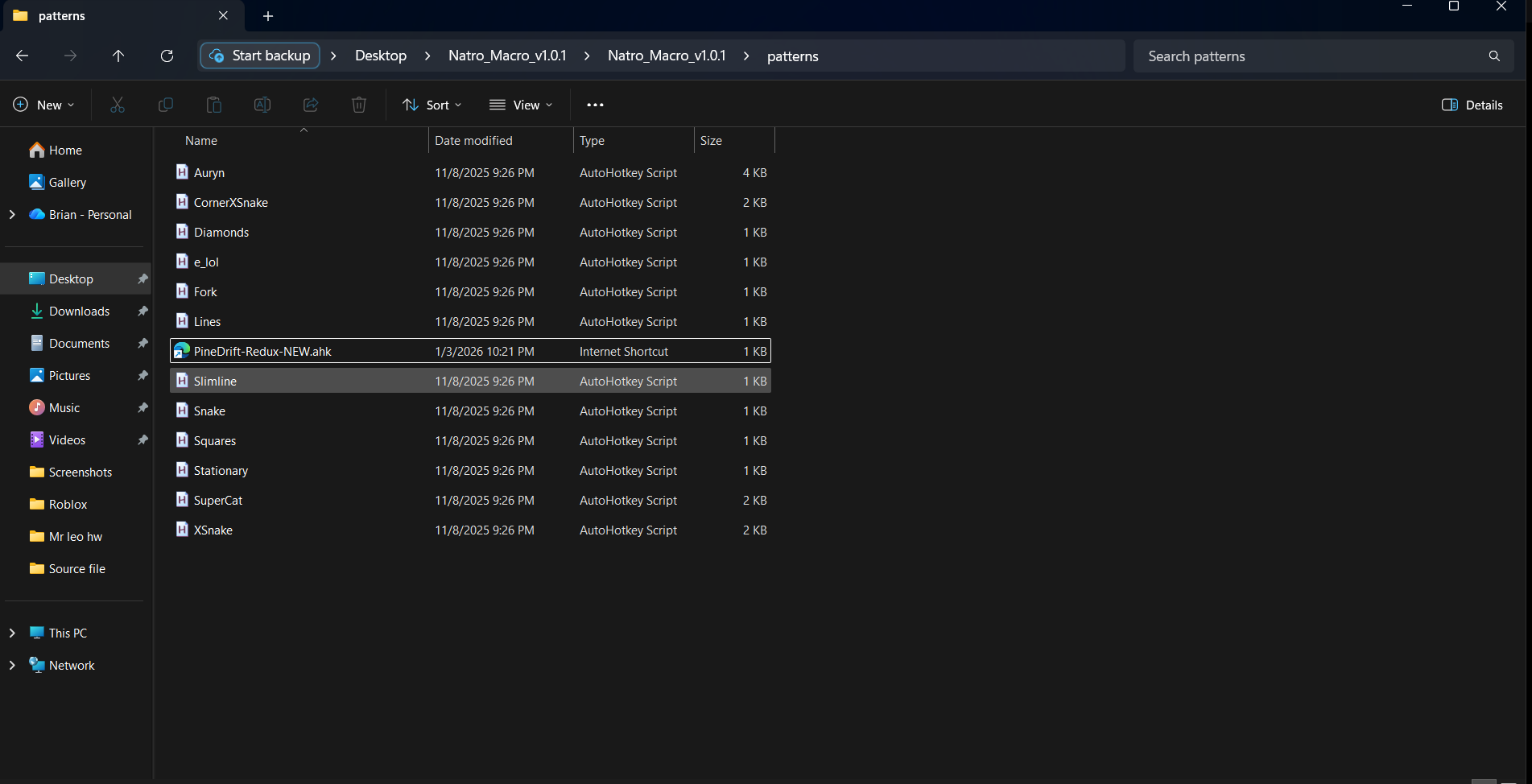1532x784 pixels.
Task: Open the View dropdown
Action: click(x=521, y=105)
